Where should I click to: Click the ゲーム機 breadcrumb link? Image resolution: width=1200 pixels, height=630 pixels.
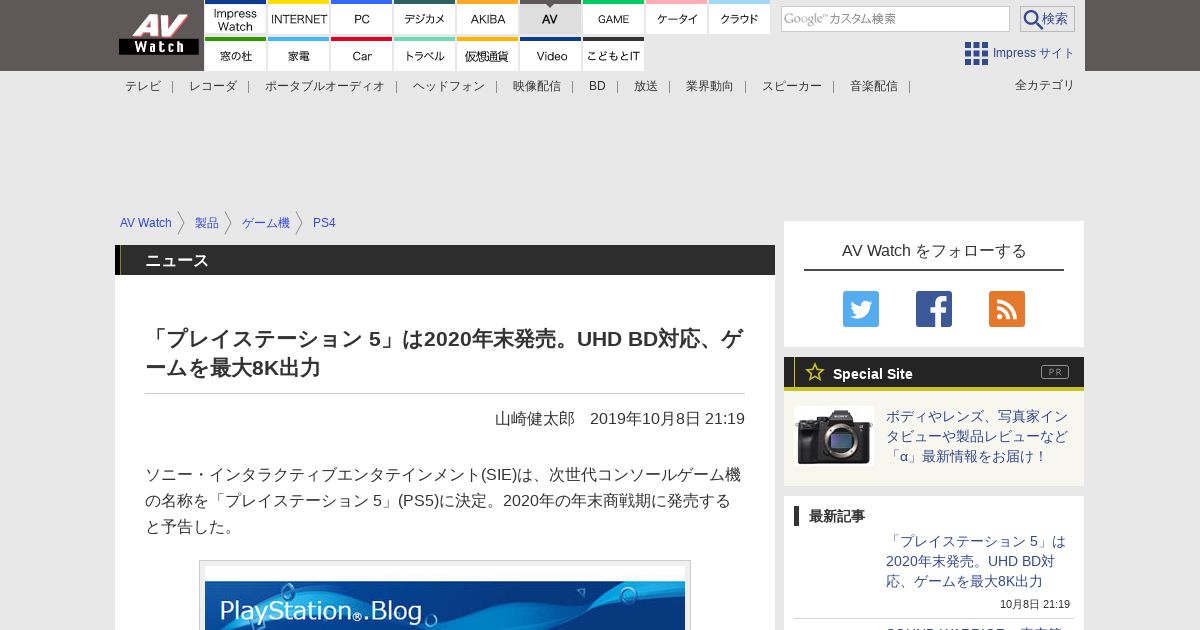tap(266, 223)
